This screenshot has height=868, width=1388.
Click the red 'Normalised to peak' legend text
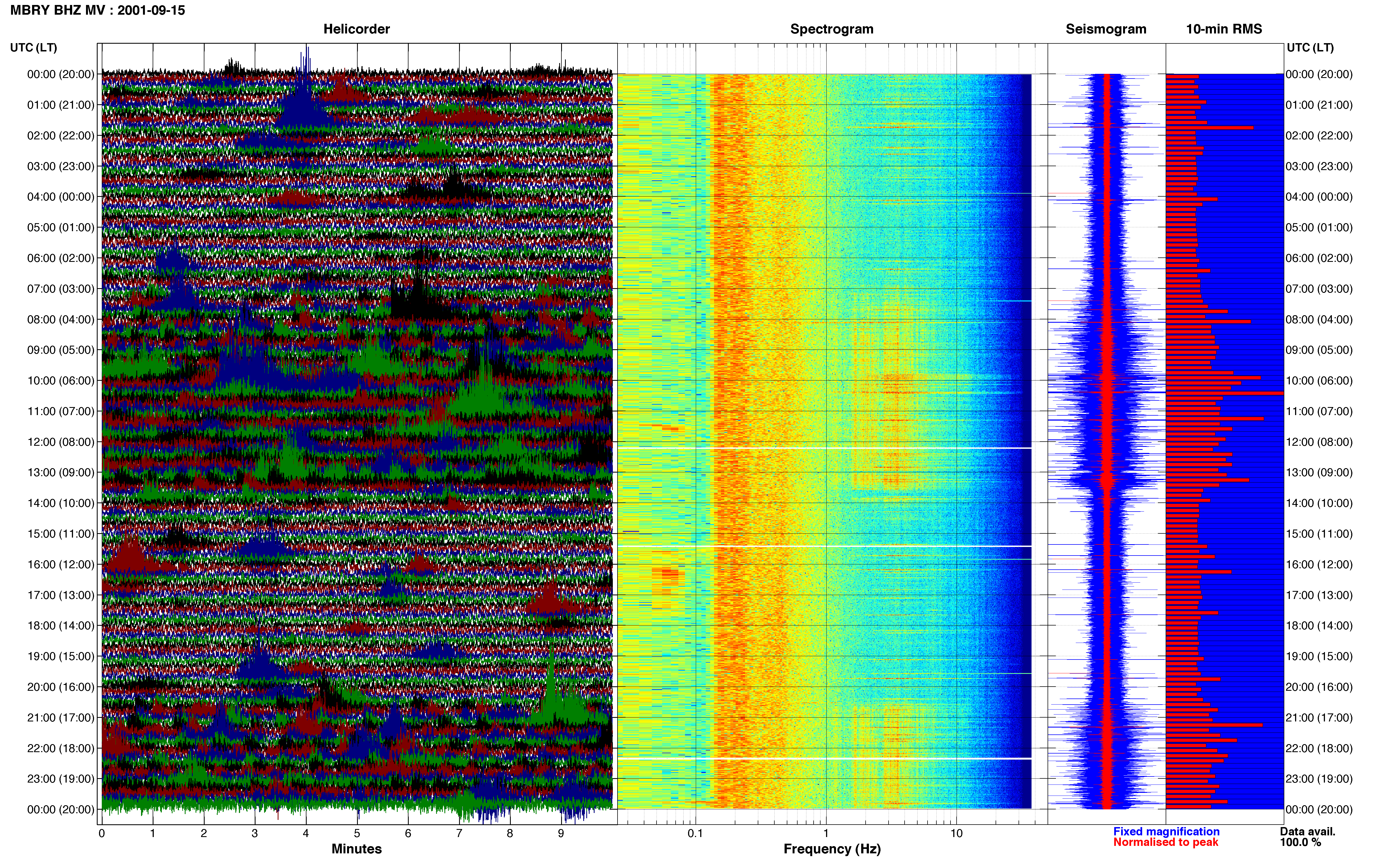pyautogui.click(x=1165, y=842)
